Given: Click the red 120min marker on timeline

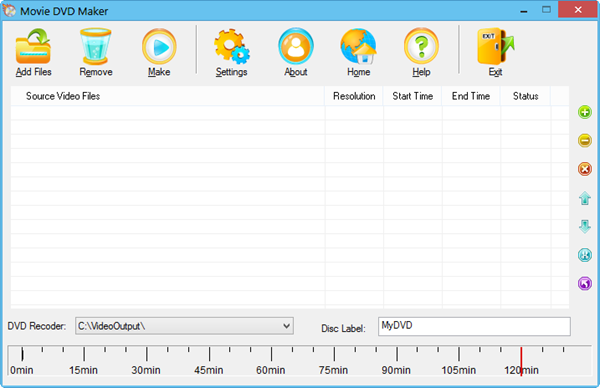Looking at the screenshot, I should tap(521, 361).
